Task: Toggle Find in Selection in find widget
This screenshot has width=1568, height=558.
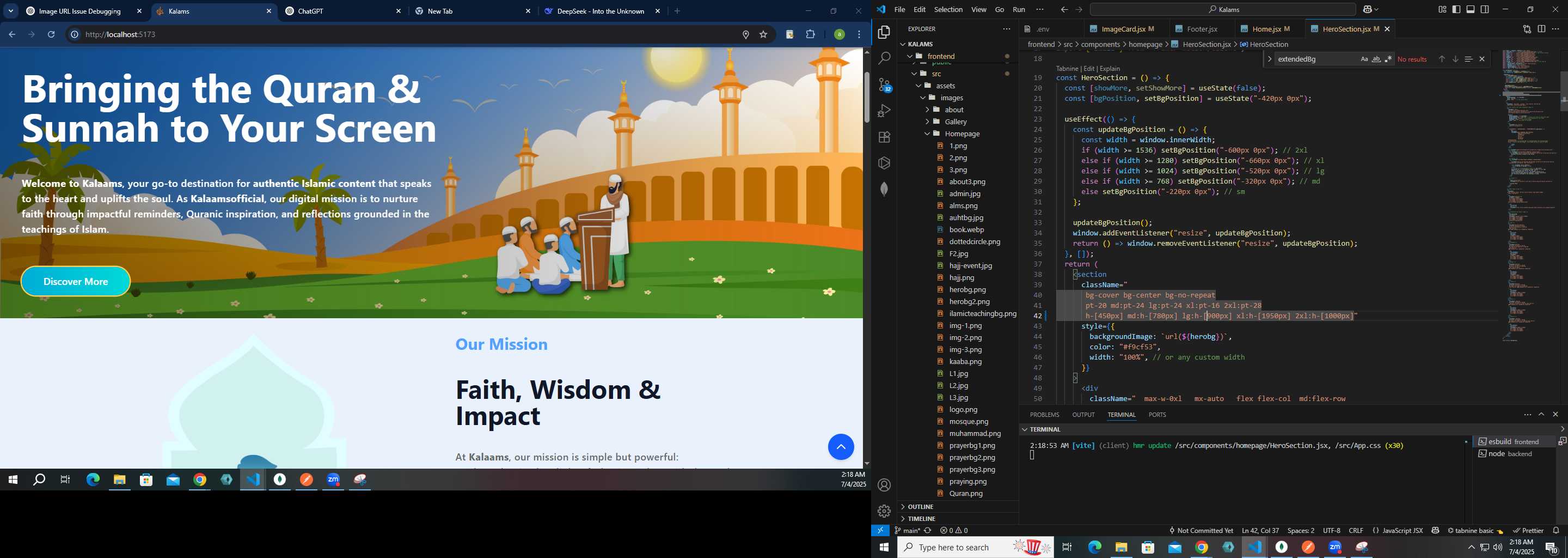Action: click(1468, 59)
